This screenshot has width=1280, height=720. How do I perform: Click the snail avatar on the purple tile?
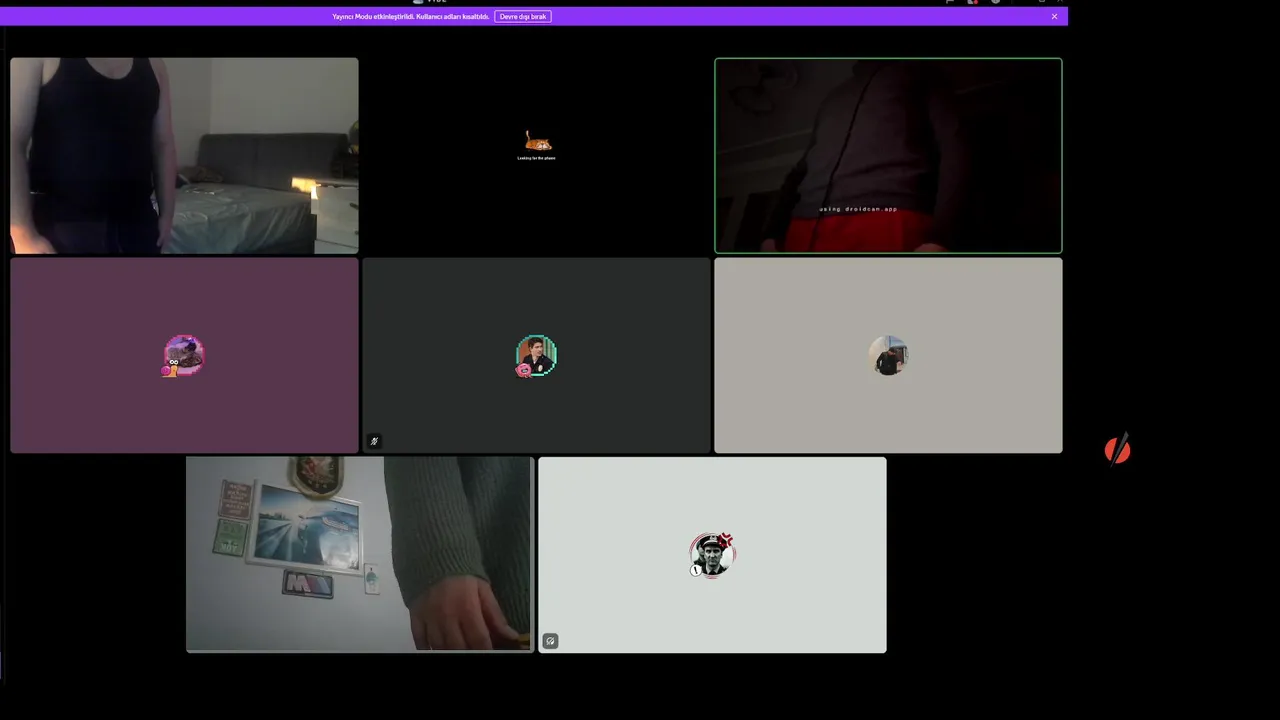click(183, 356)
